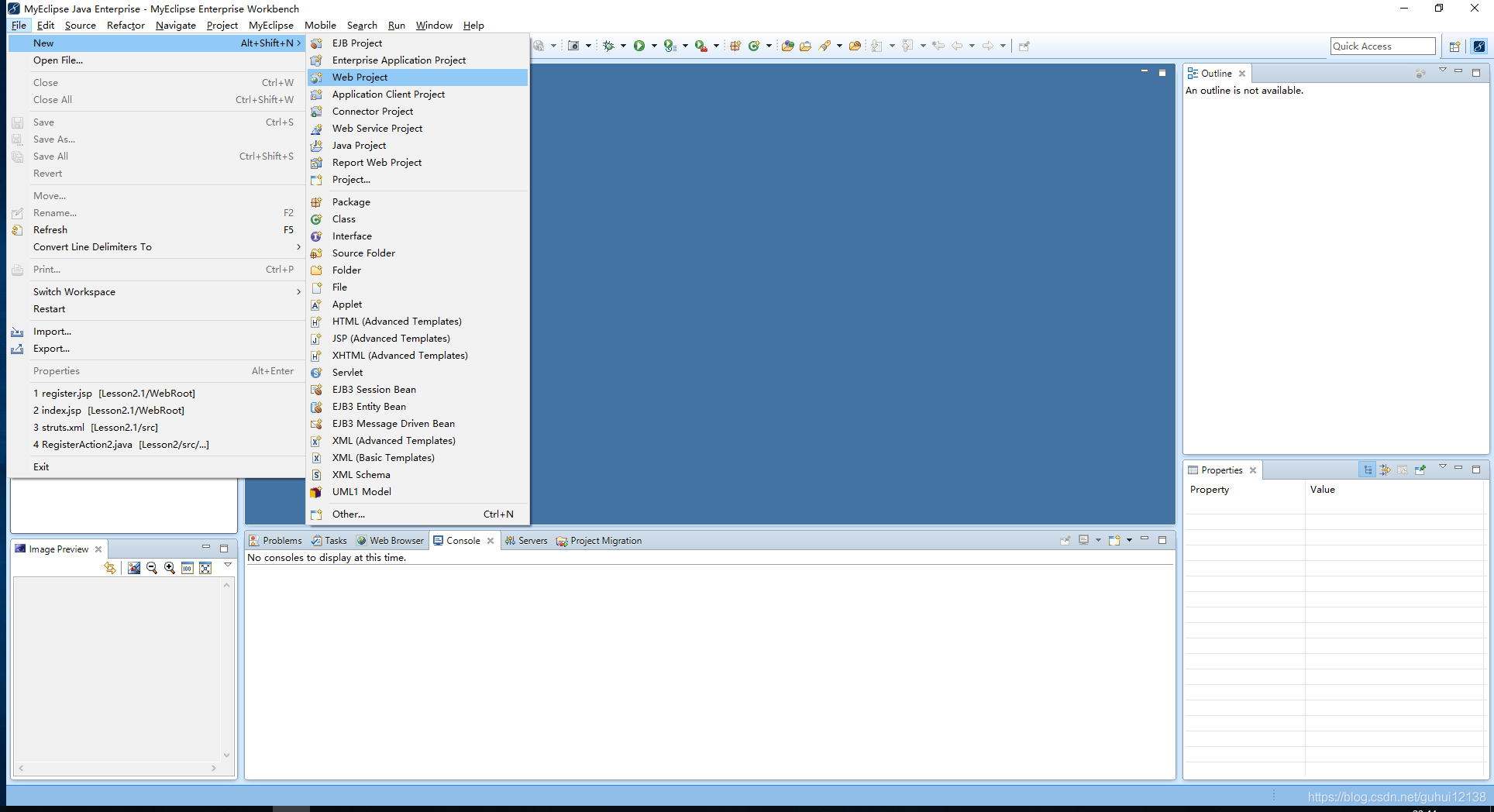Click the New Java Class toolbar icon

(x=754, y=46)
